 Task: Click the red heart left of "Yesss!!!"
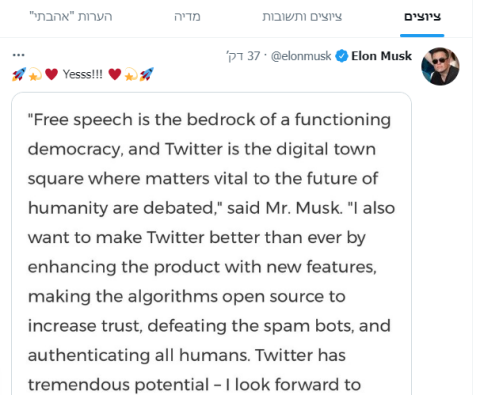51,74
